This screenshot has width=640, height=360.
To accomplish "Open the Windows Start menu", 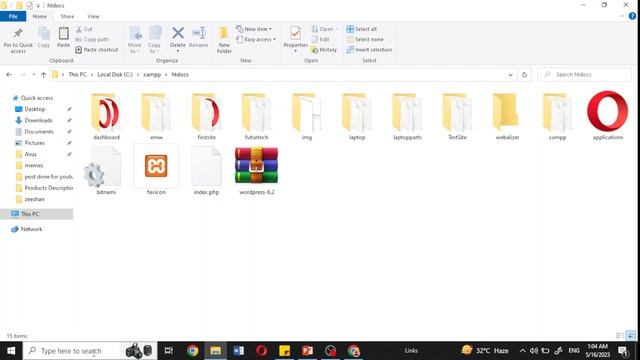I will (11, 351).
